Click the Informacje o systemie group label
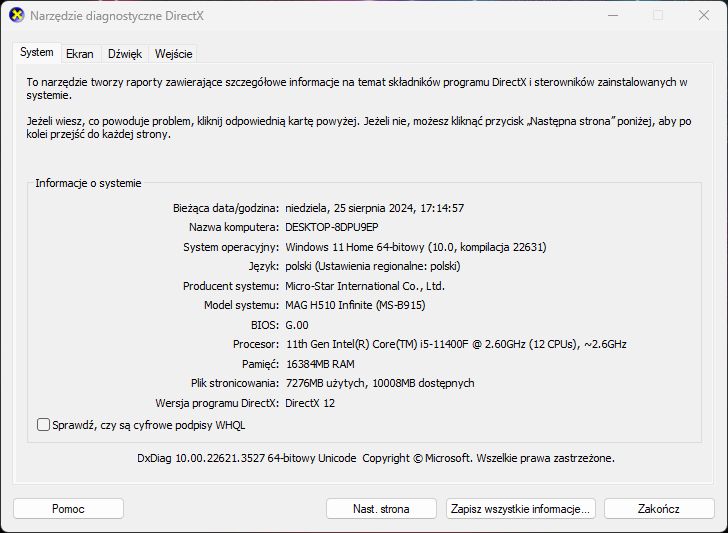Screen dimensions: 728x533 pos(88,183)
